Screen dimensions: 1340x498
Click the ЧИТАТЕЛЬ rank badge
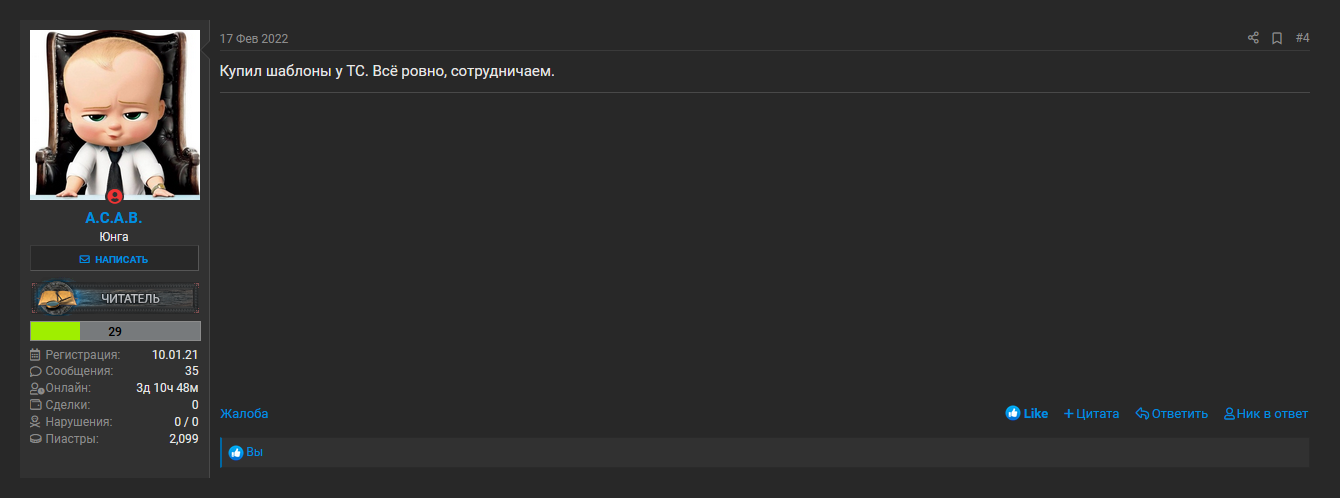115,298
